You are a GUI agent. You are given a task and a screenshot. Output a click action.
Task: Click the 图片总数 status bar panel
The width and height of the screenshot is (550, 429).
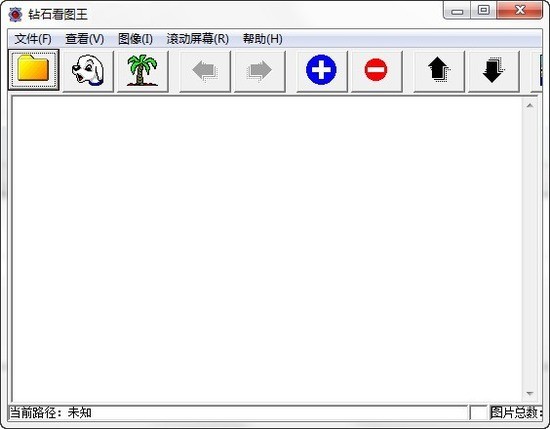click(516, 413)
